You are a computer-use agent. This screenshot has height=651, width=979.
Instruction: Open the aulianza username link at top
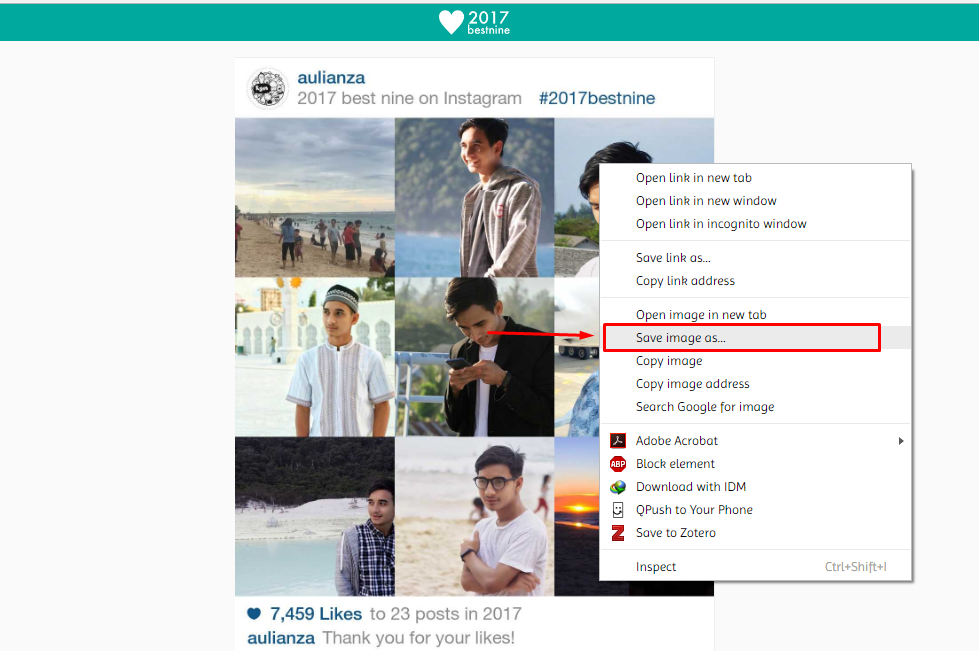pos(331,77)
